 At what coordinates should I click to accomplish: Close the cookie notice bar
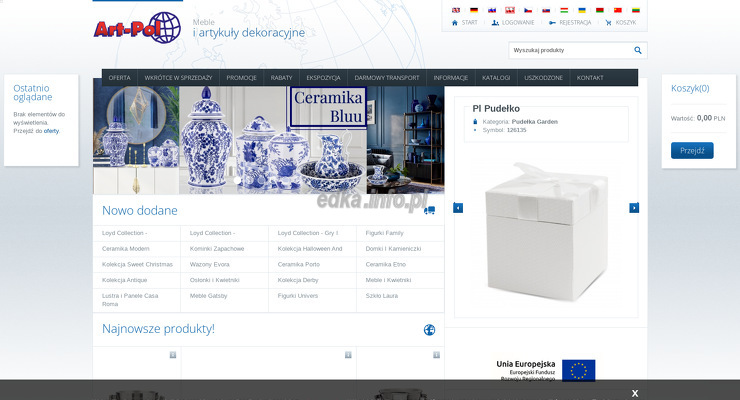pos(635,393)
